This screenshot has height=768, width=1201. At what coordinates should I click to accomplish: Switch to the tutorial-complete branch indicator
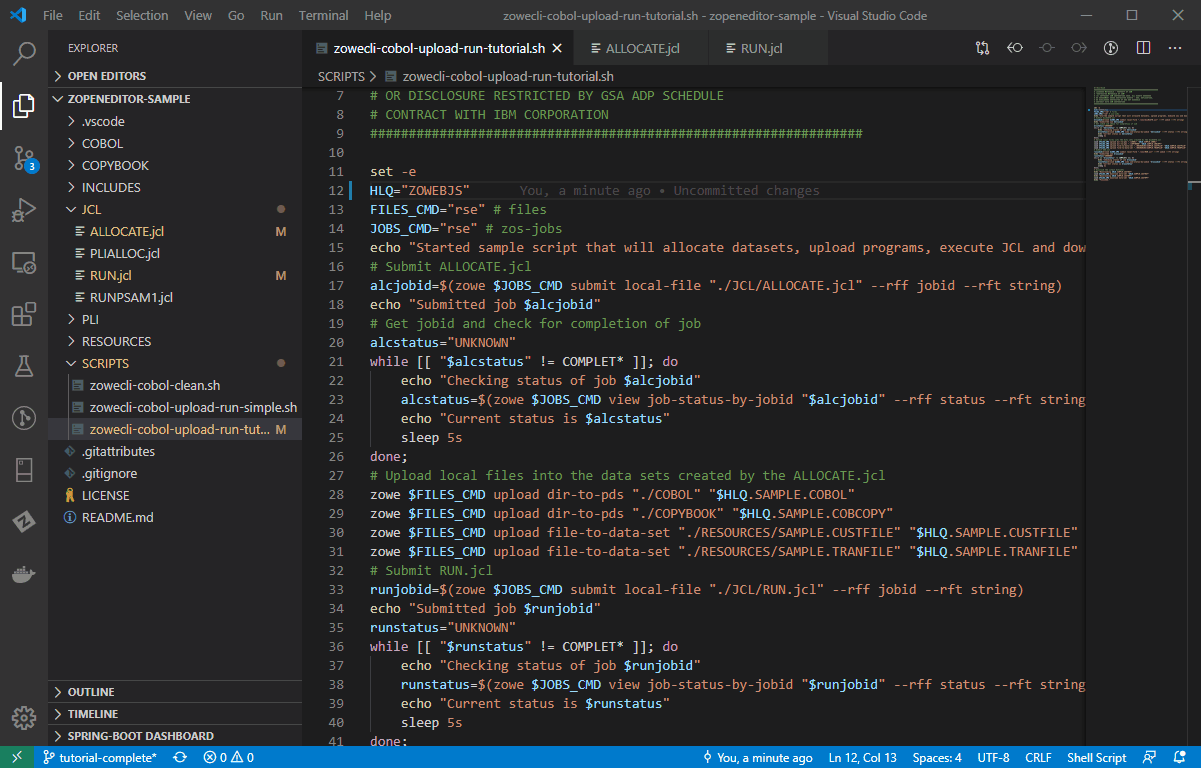[x=100, y=757]
